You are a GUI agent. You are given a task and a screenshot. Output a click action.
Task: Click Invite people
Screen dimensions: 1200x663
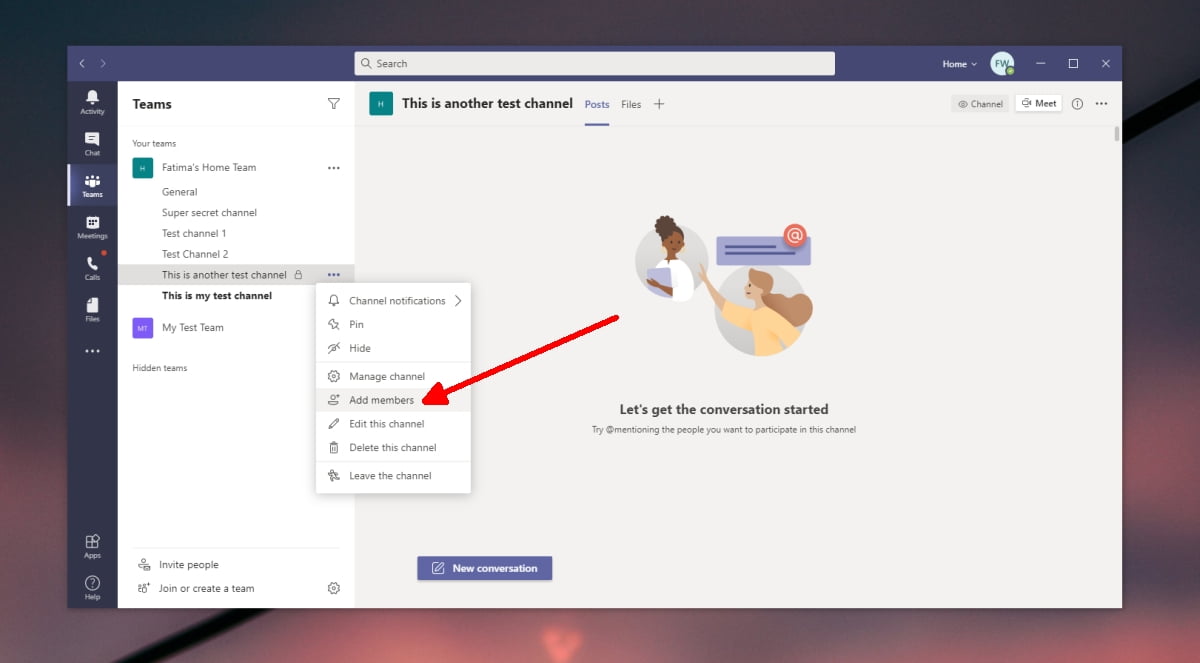[178, 565]
